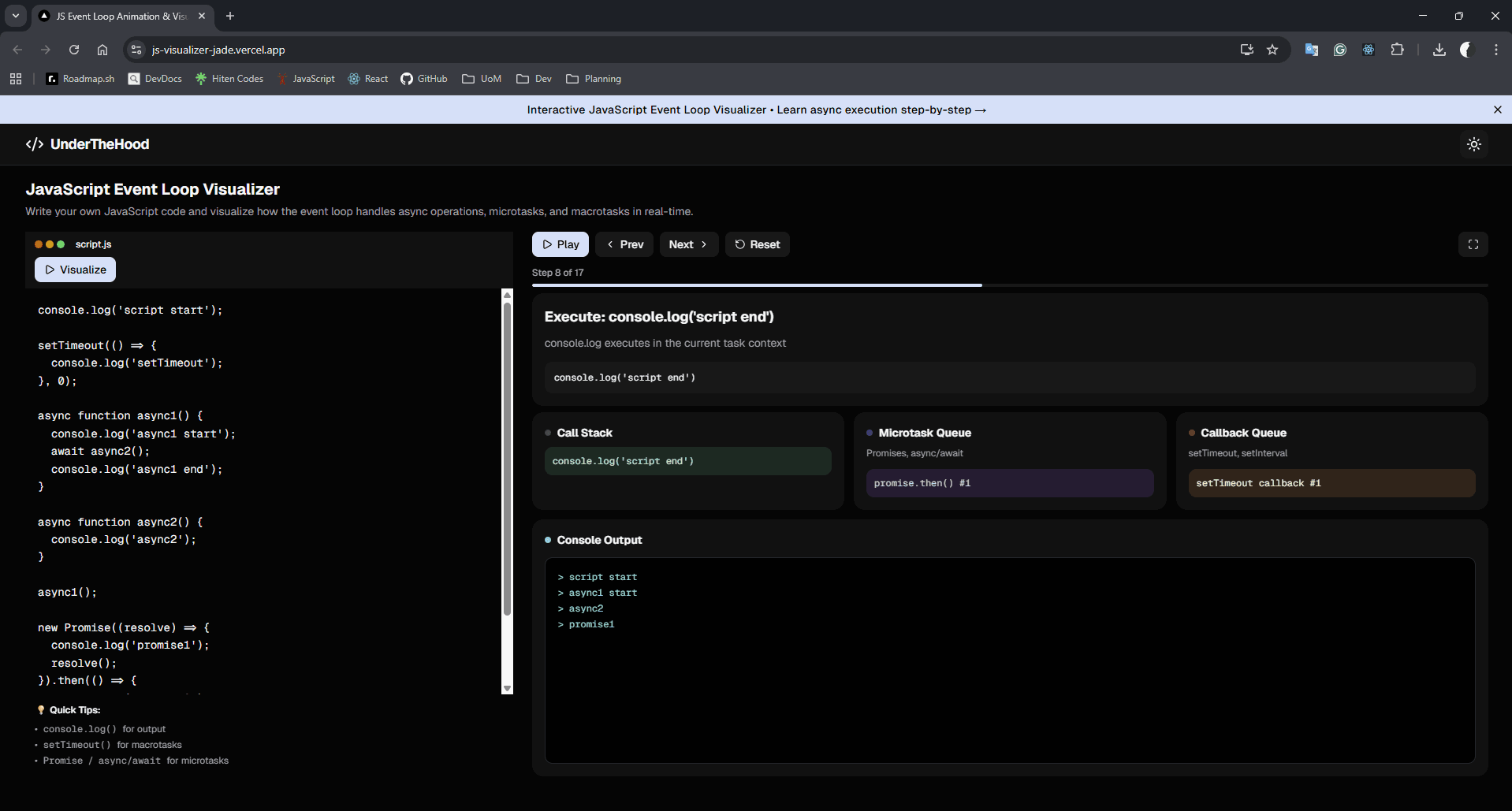Open the Roadmap.sh bookmark
Image resolution: width=1512 pixels, height=811 pixels.
pos(80,79)
